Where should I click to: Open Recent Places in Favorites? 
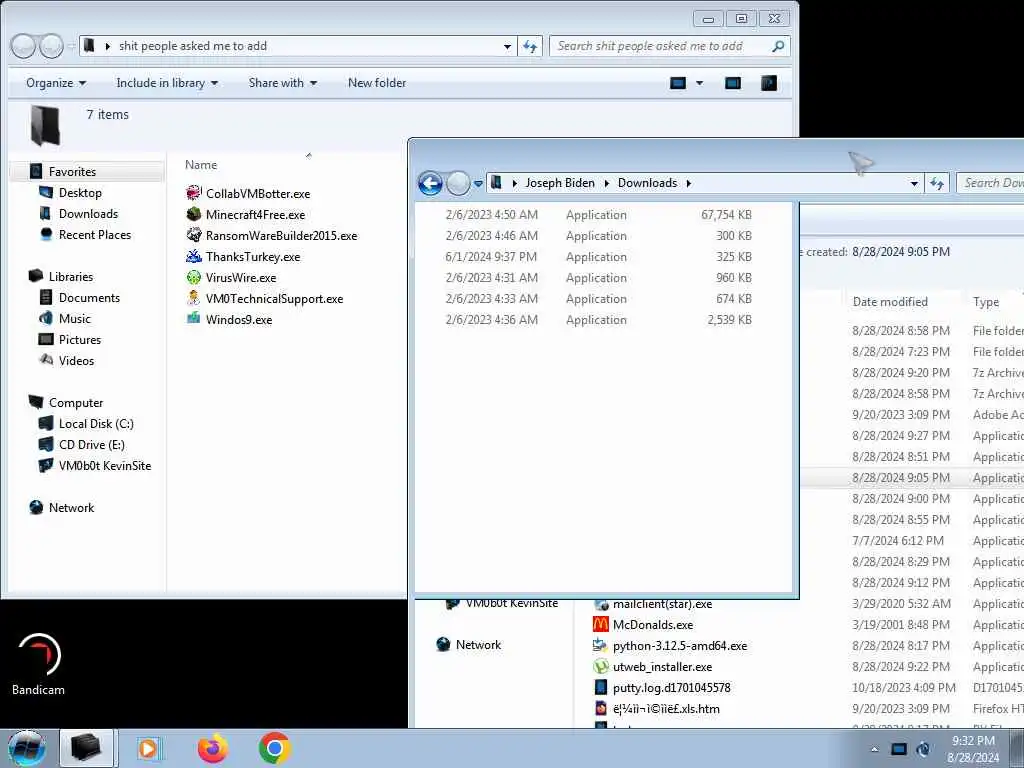pos(95,234)
